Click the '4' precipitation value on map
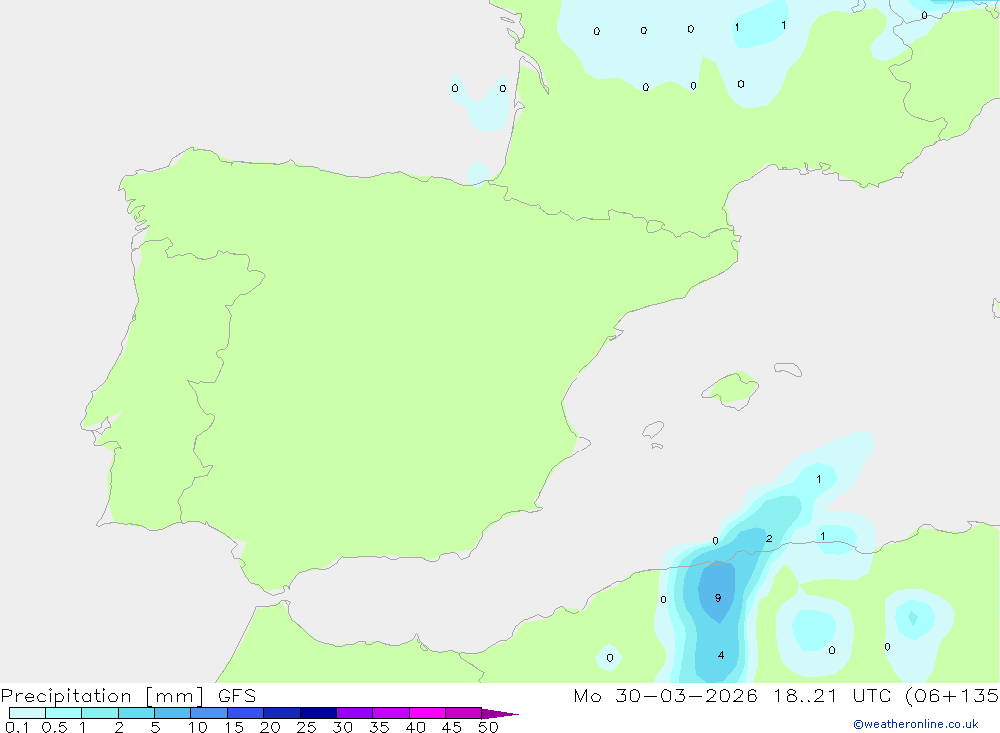This screenshot has height=733, width=1000. click(x=721, y=655)
